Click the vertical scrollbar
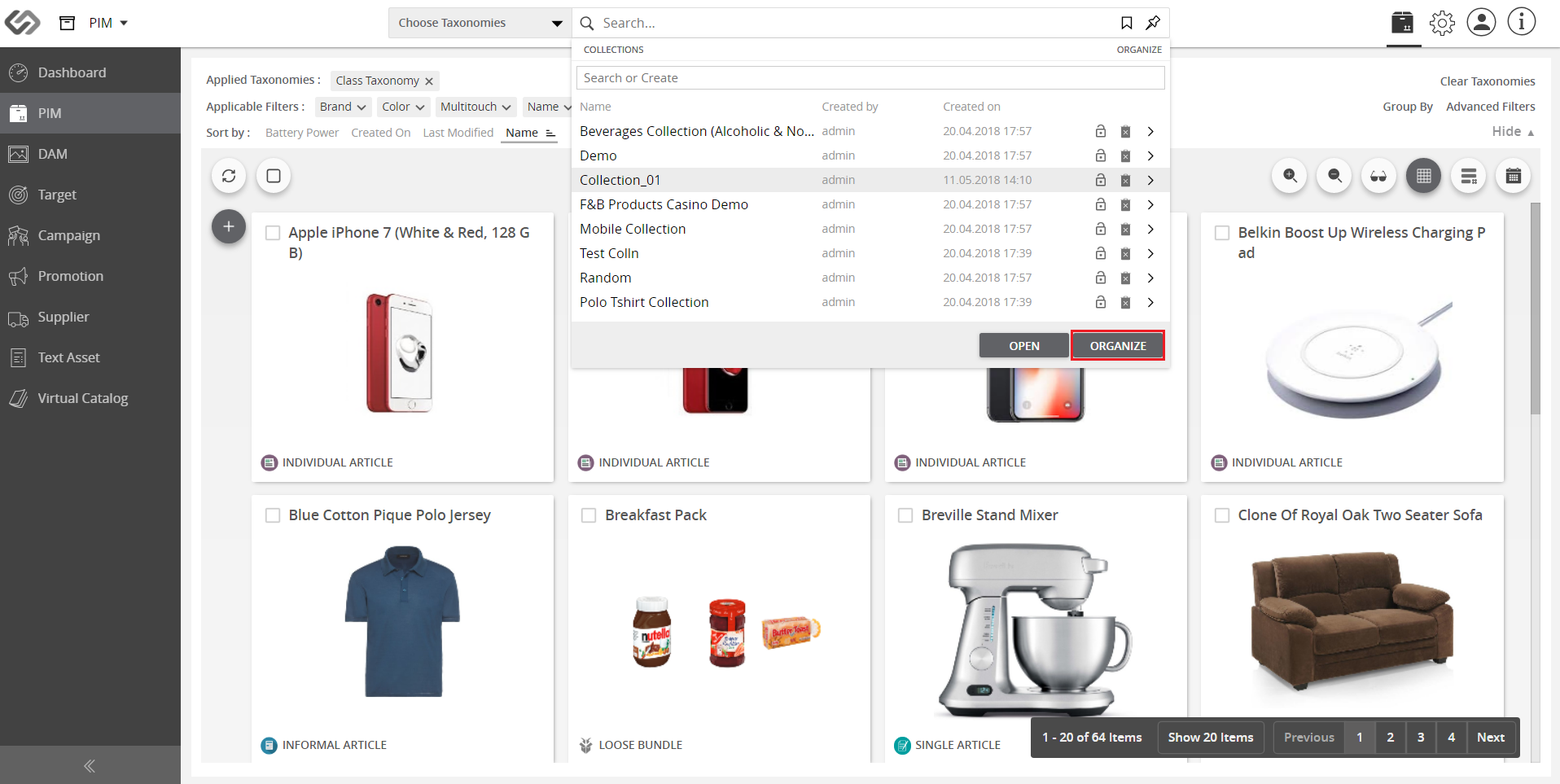The image size is (1560, 784). click(1535, 309)
